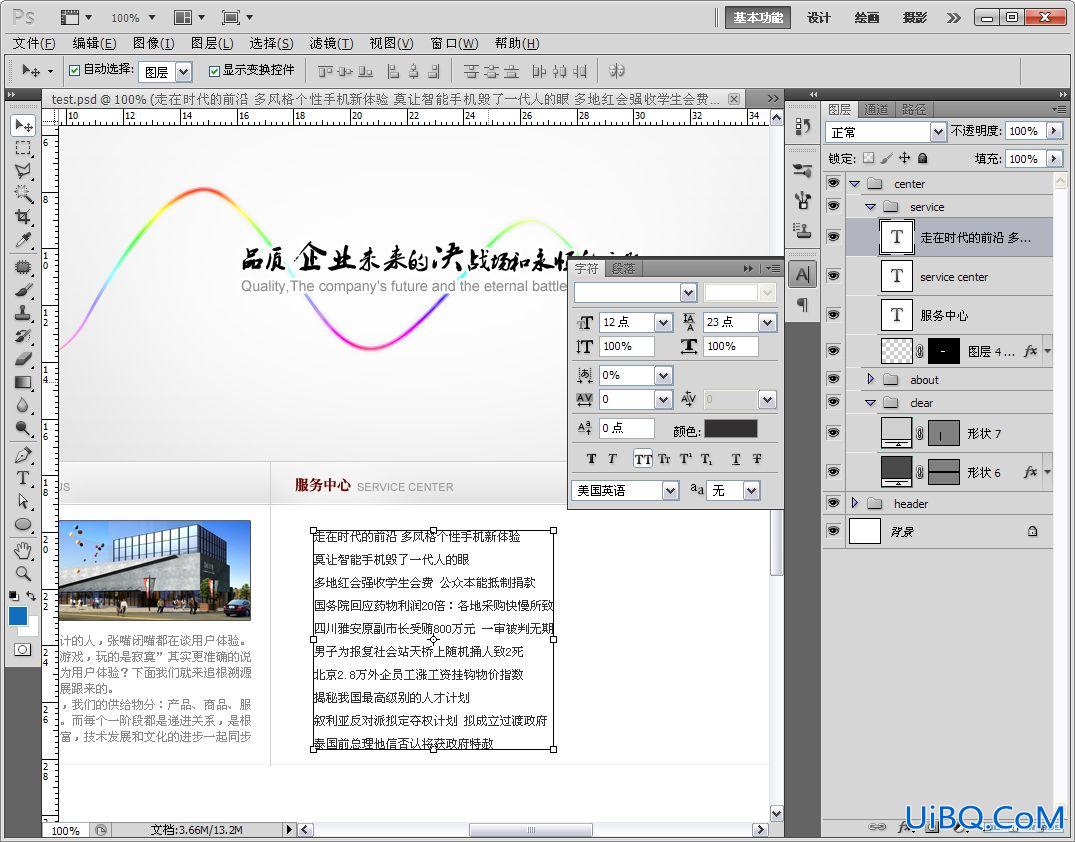This screenshot has width=1075, height=842.
Task: Select the Crop tool
Action: click(23, 217)
